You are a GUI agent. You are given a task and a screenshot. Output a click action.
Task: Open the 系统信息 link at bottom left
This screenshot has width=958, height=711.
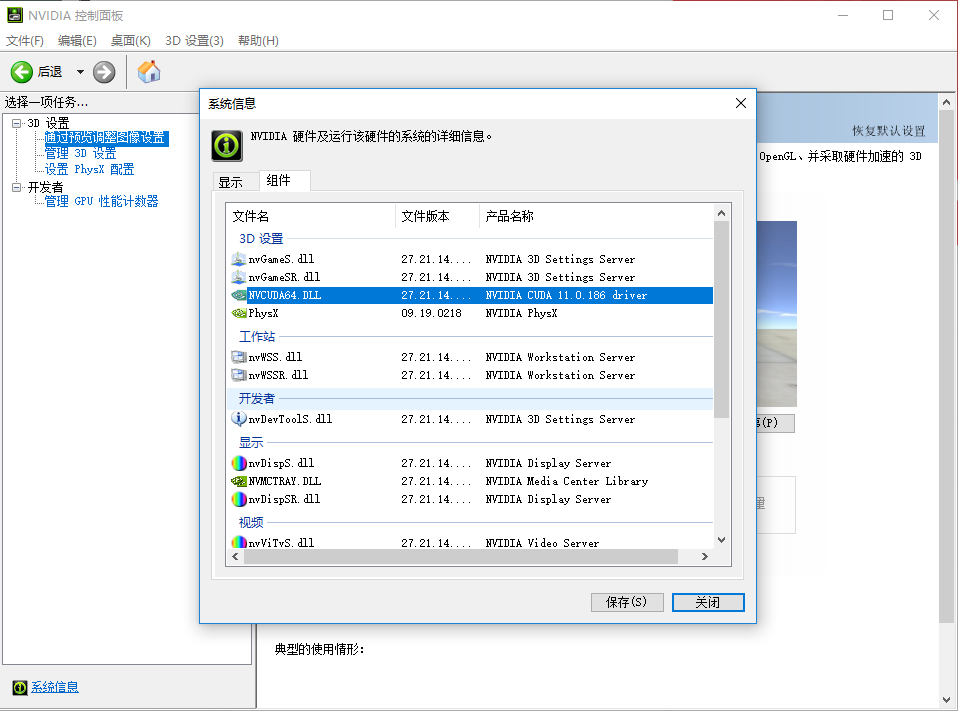pyautogui.click(x=55, y=687)
